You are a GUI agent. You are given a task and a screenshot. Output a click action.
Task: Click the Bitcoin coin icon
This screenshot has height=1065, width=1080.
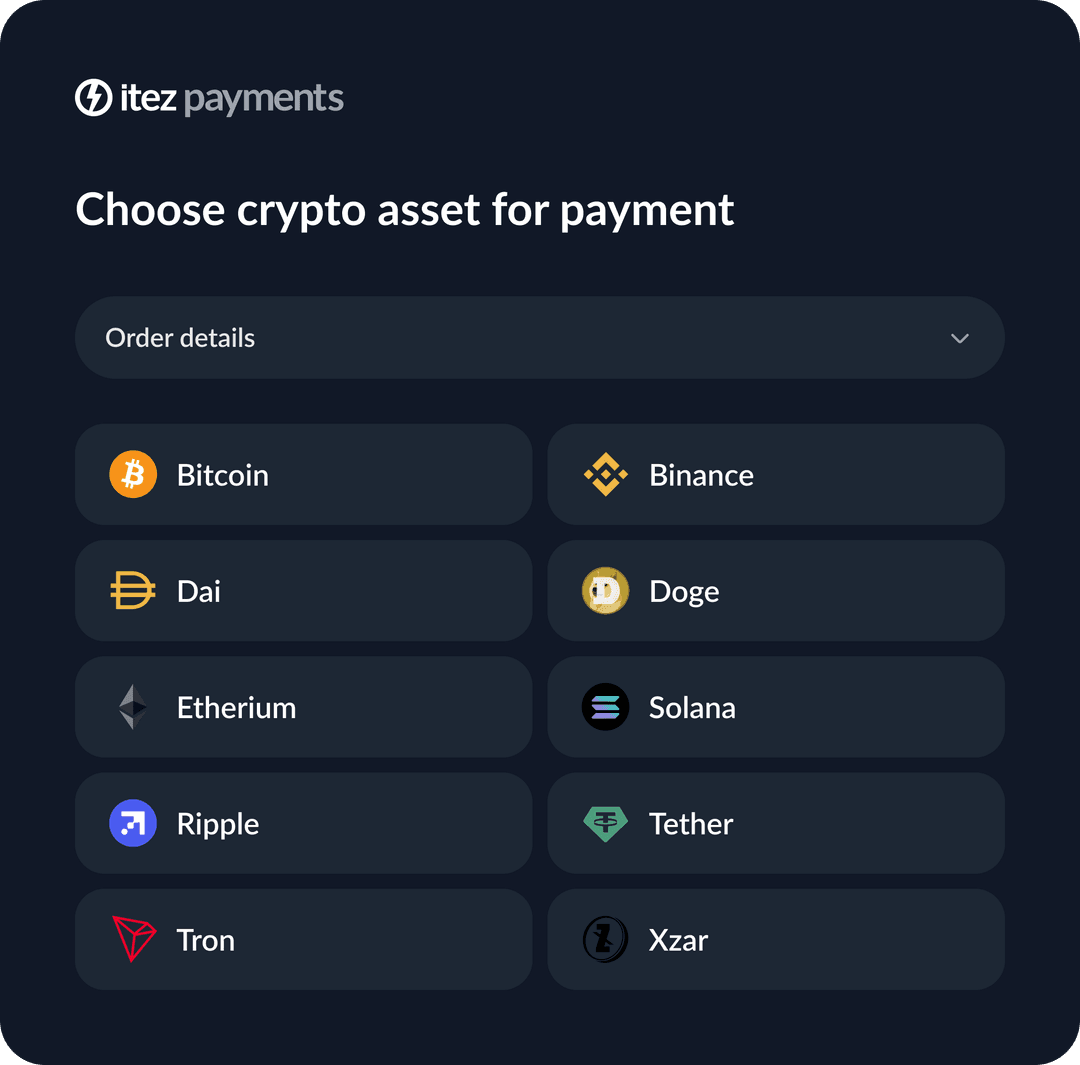pos(133,474)
